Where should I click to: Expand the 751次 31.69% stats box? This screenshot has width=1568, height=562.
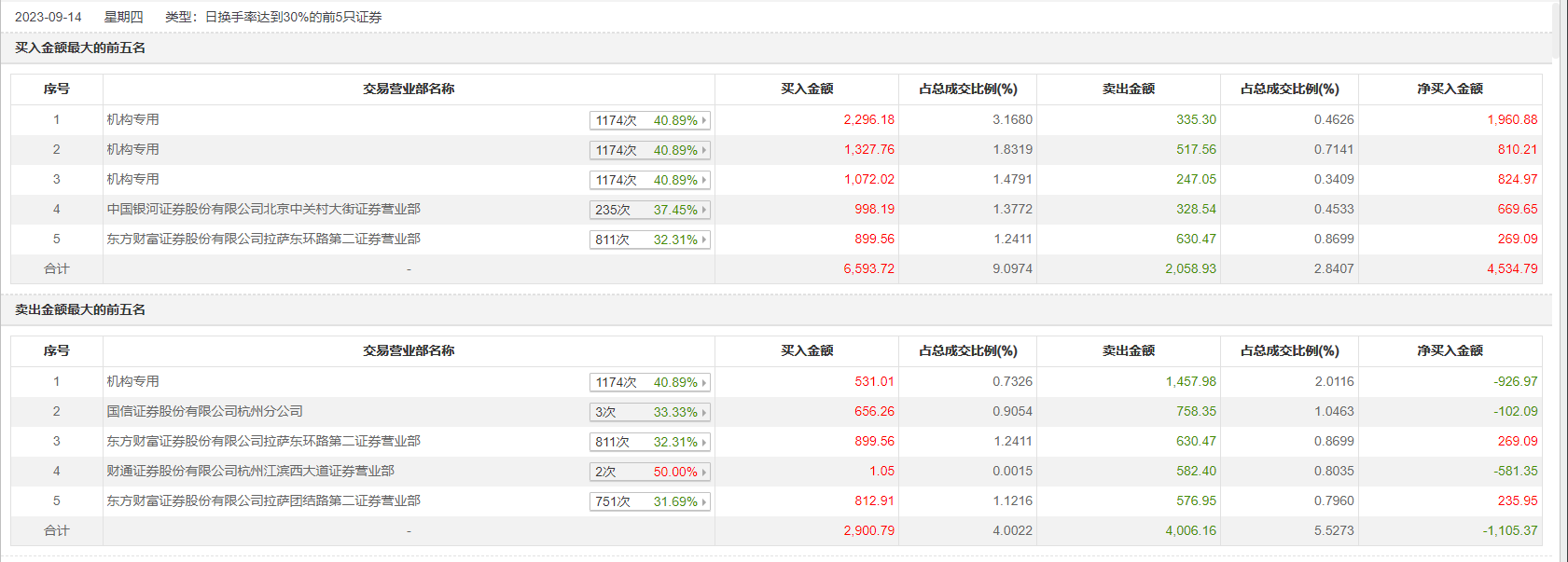pyautogui.click(x=650, y=501)
